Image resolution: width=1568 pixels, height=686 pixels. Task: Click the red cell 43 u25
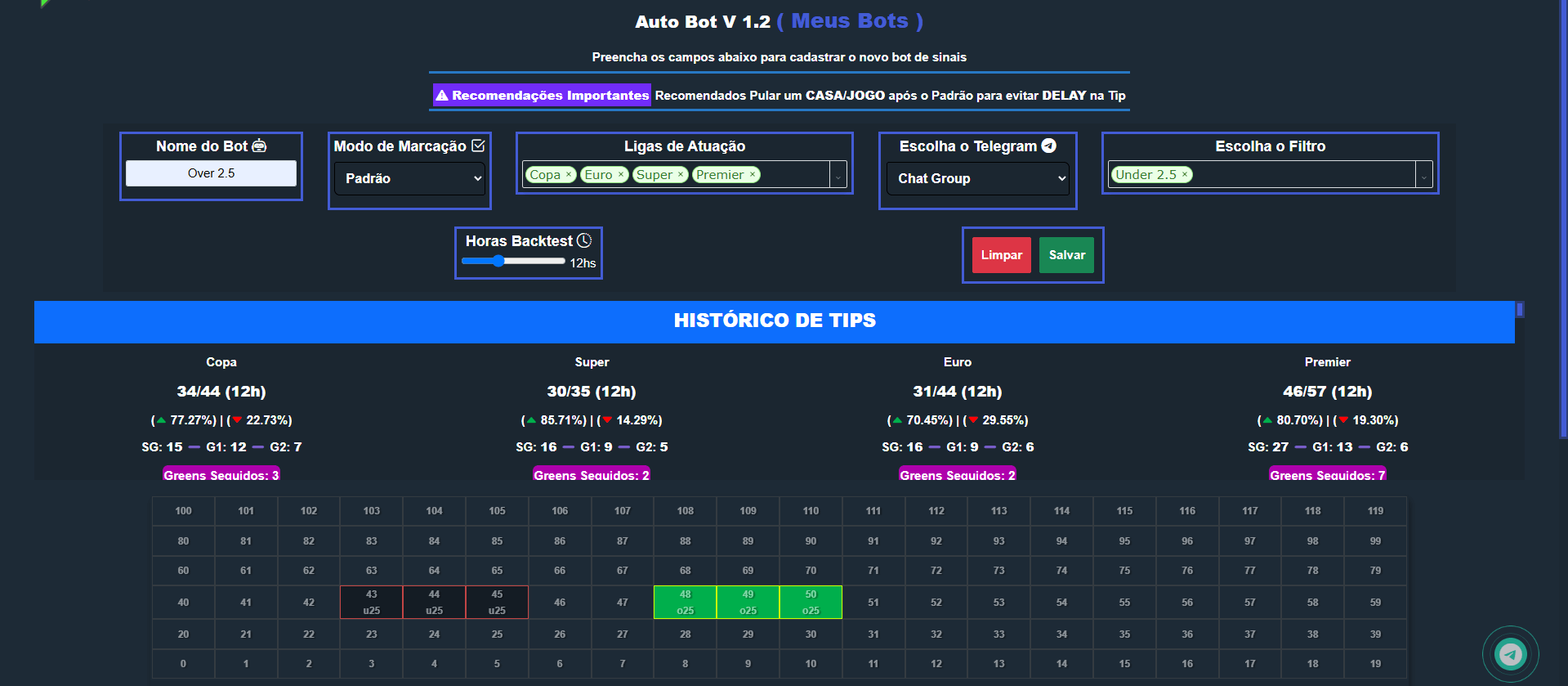point(372,602)
